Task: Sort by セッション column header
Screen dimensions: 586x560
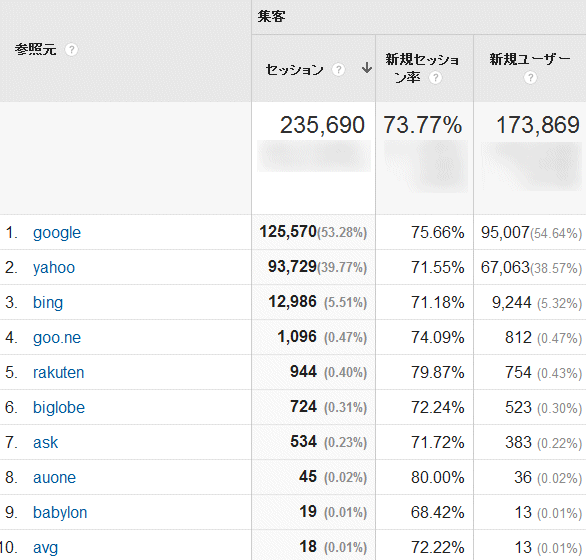Action: (294, 70)
